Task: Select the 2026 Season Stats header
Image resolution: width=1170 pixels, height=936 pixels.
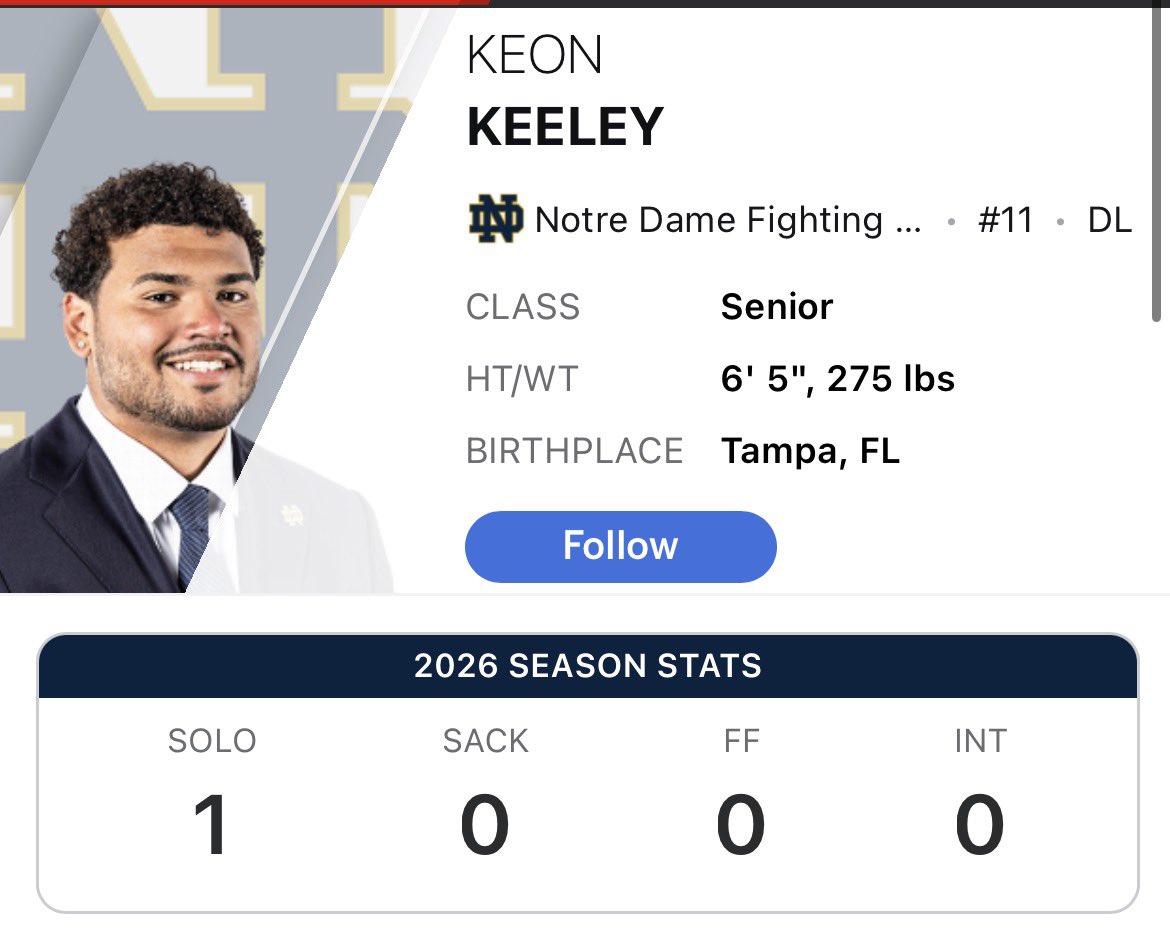Action: tap(588, 665)
